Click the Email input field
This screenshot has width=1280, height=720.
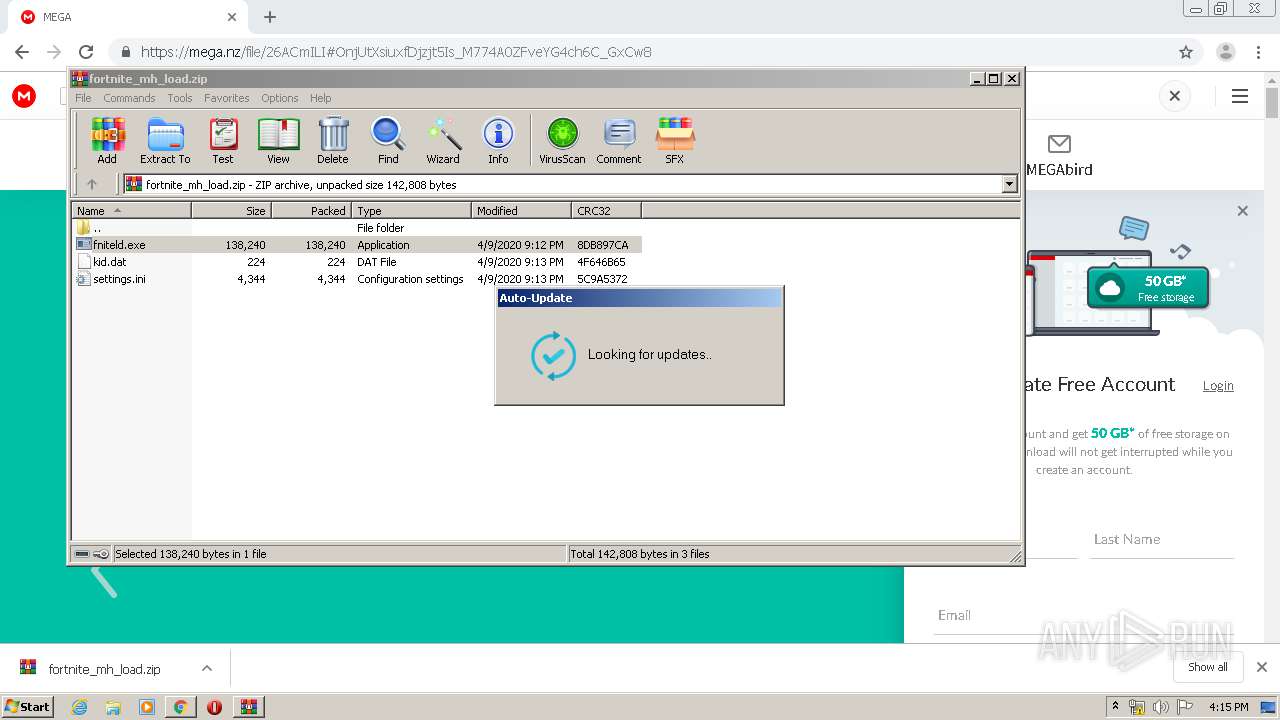pos(1085,616)
